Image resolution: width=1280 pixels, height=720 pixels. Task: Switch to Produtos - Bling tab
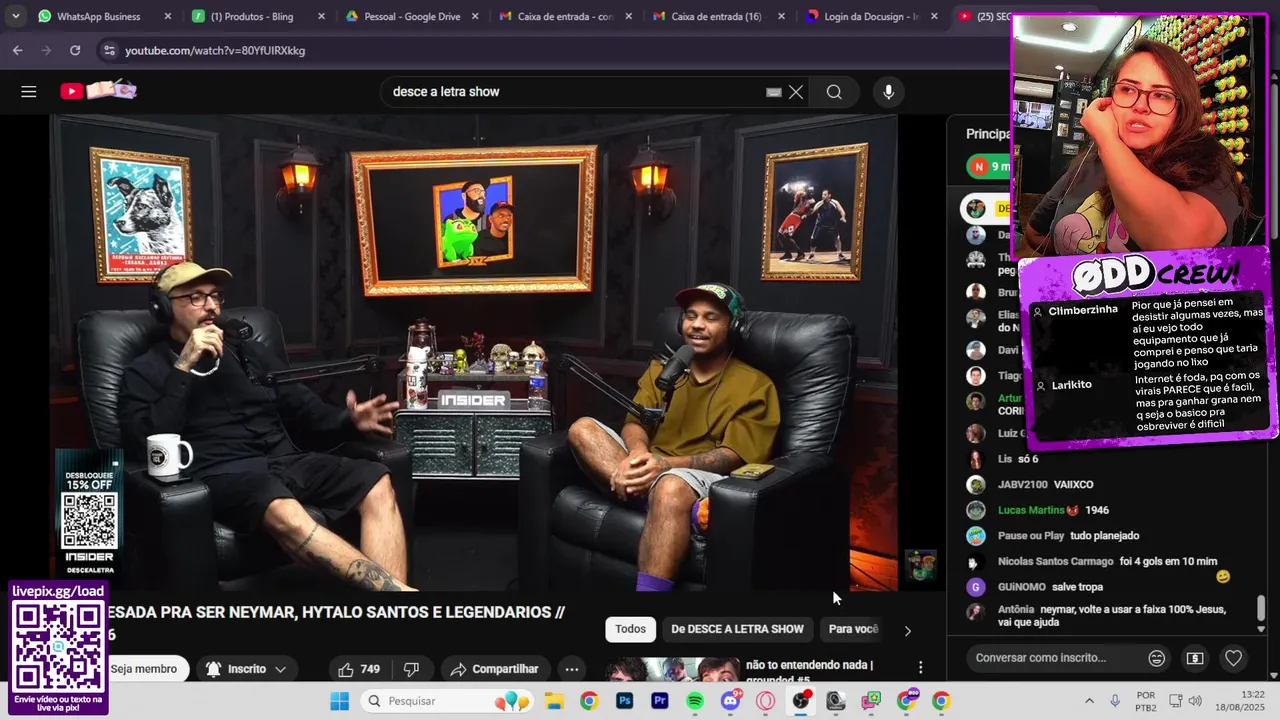pyautogui.click(x=257, y=17)
